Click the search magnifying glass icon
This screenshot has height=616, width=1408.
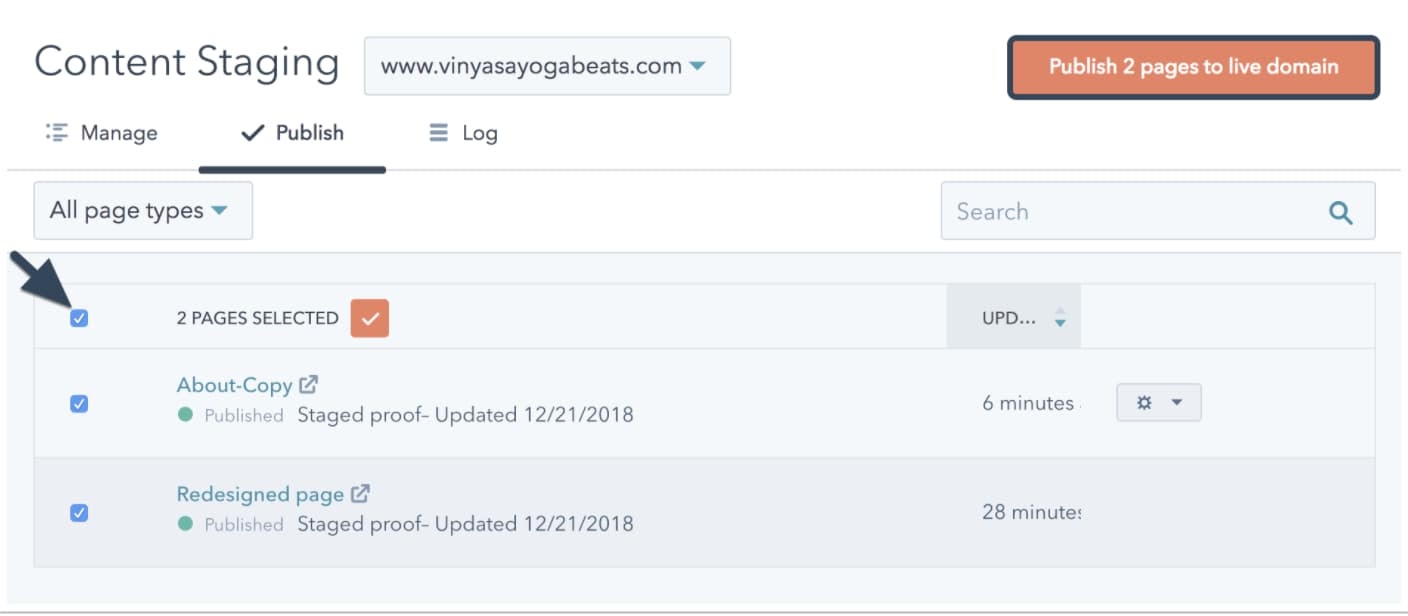click(x=1340, y=212)
